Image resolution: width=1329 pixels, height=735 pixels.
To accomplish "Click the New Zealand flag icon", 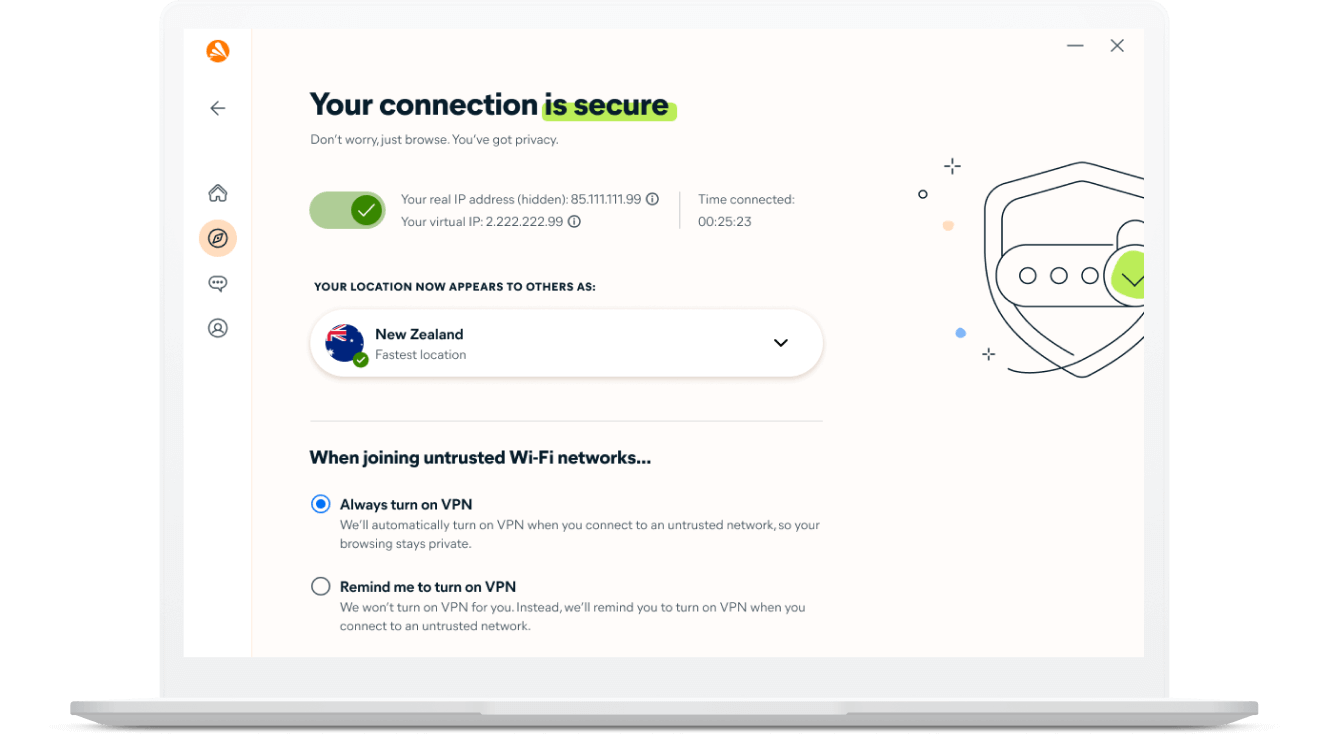I will pyautogui.click(x=345, y=343).
